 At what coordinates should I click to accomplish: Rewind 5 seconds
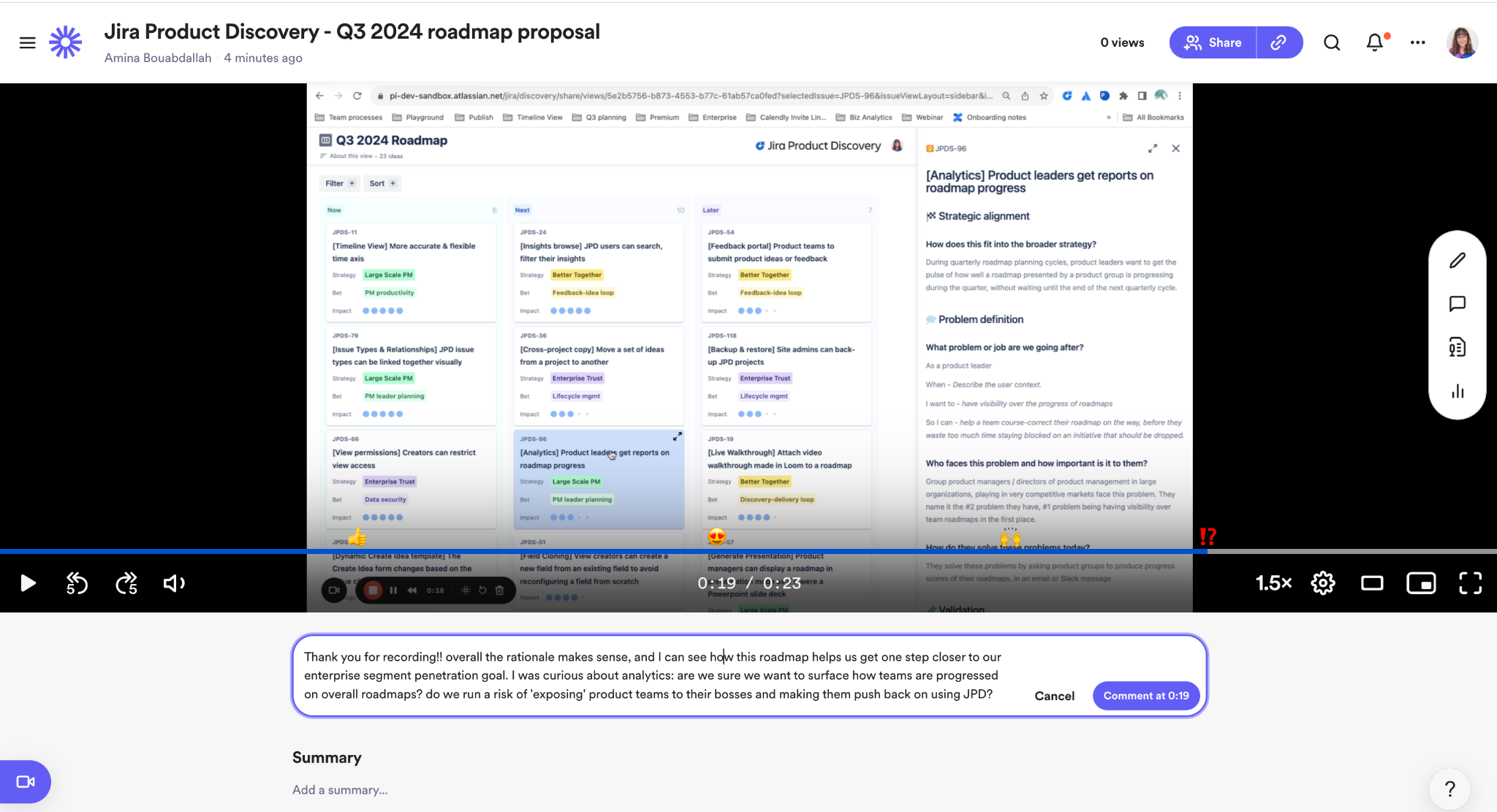coord(77,583)
